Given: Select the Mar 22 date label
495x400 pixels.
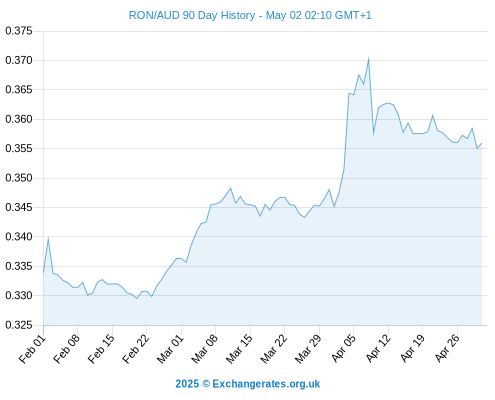Looking at the screenshot, I should [x=274, y=349].
